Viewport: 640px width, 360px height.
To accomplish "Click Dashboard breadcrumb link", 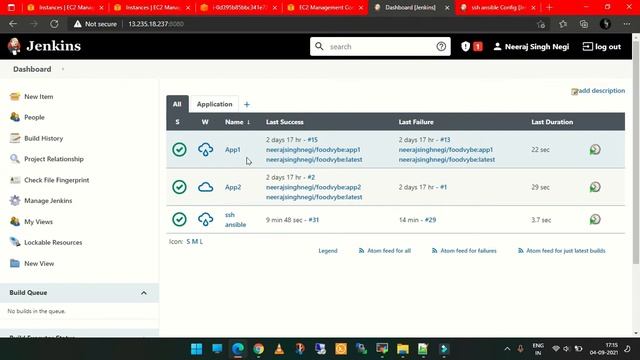I will click(x=32, y=69).
